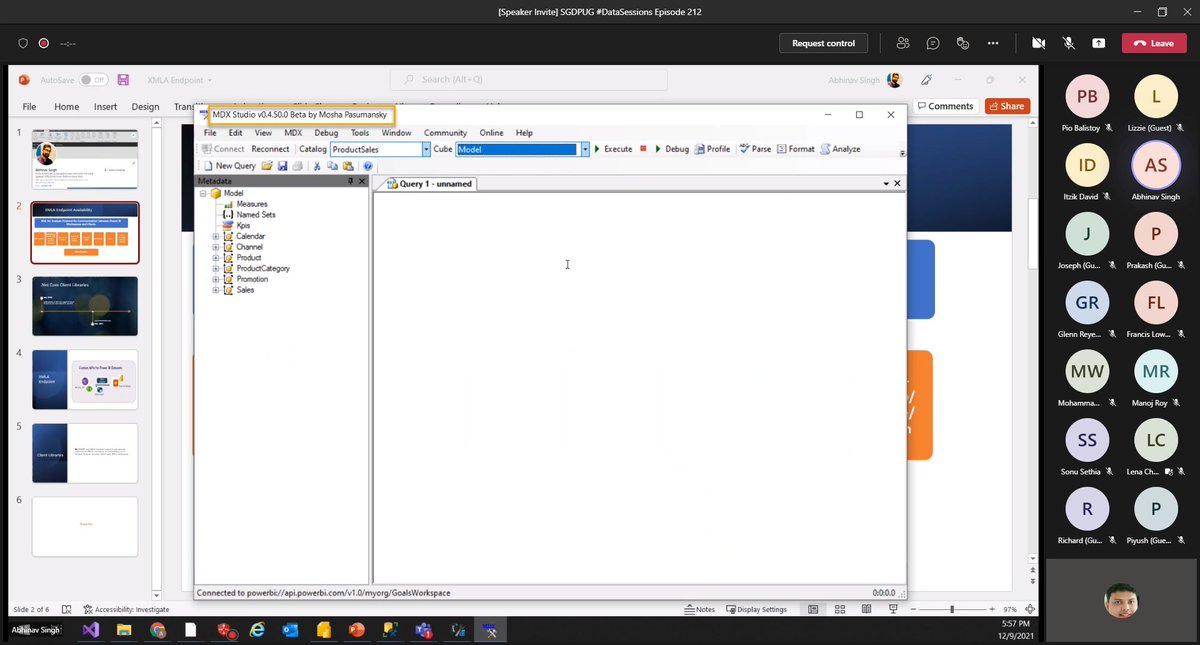This screenshot has width=1200, height=645.
Task: Toggle the PowerPoint AutoSave switch
Action: click(x=93, y=80)
